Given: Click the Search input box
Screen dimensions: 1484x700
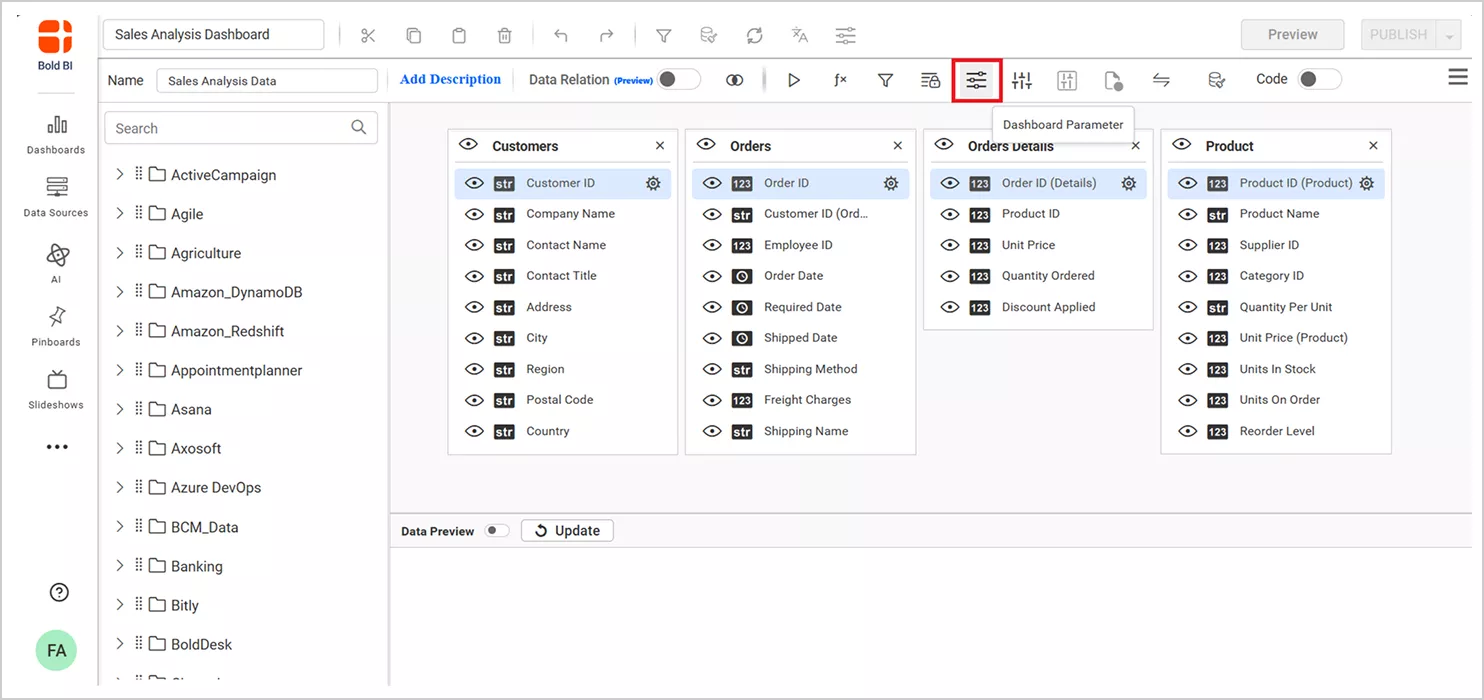Looking at the screenshot, I should pyautogui.click(x=241, y=128).
